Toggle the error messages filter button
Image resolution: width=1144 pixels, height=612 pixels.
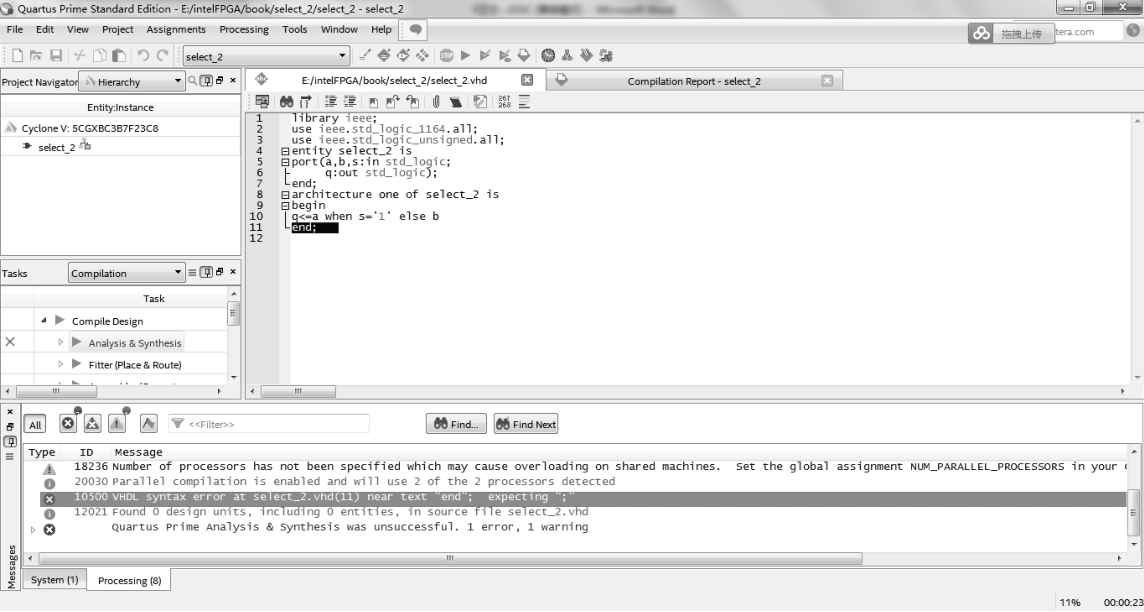(68, 424)
